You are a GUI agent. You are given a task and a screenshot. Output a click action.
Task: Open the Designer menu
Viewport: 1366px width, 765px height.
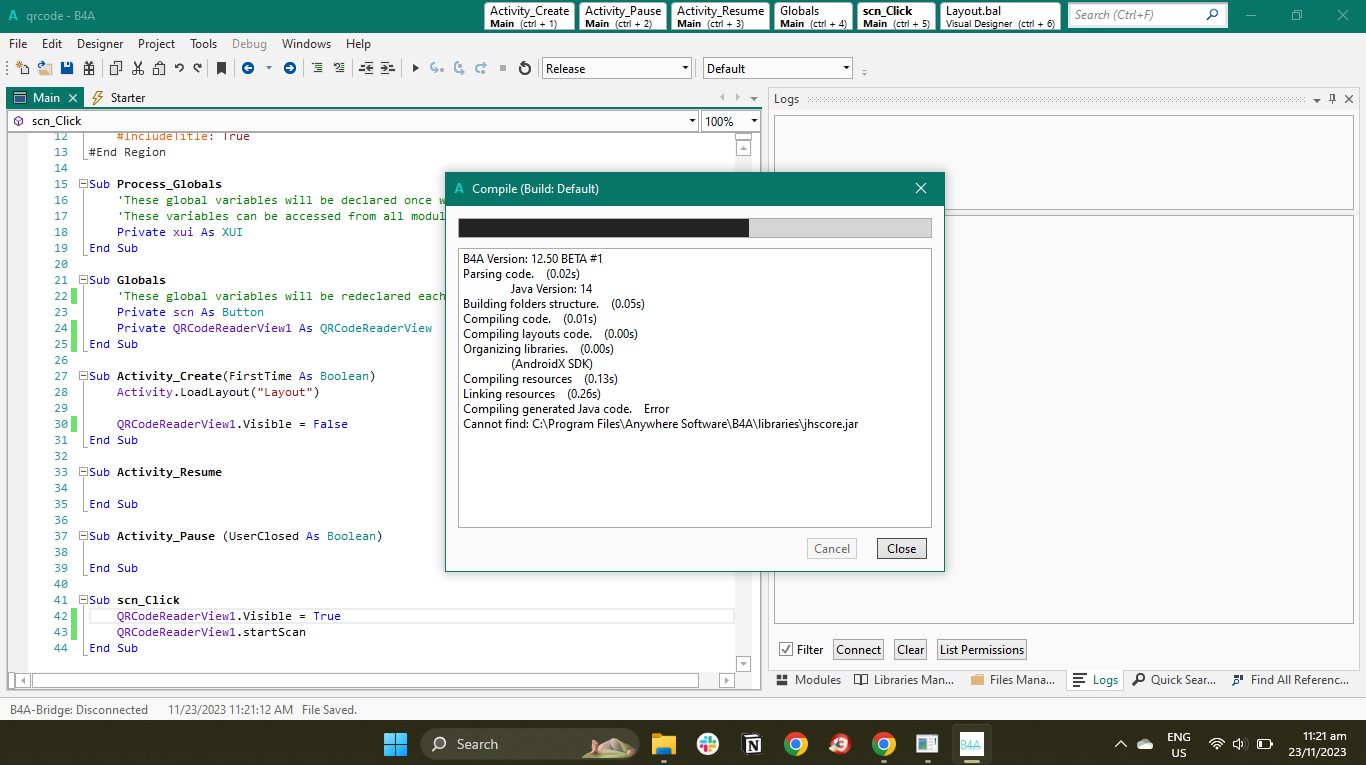pyautogui.click(x=100, y=44)
